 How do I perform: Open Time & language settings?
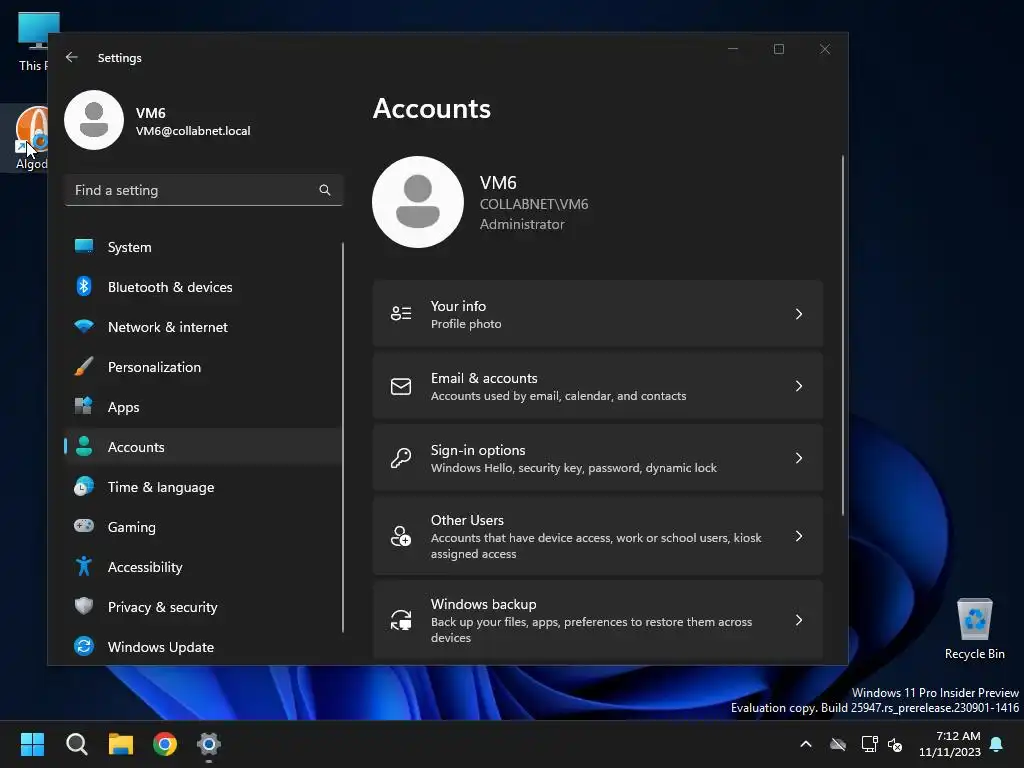pos(203,487)
